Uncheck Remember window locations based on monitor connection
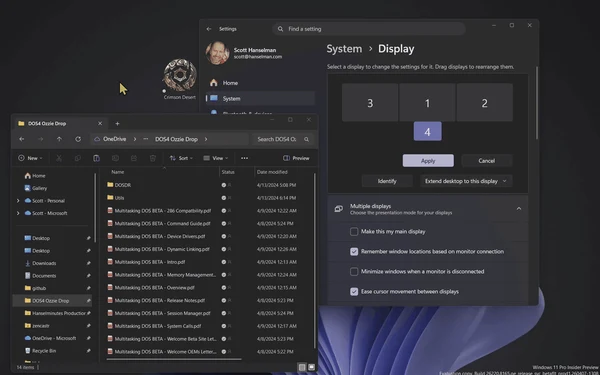 354,251
